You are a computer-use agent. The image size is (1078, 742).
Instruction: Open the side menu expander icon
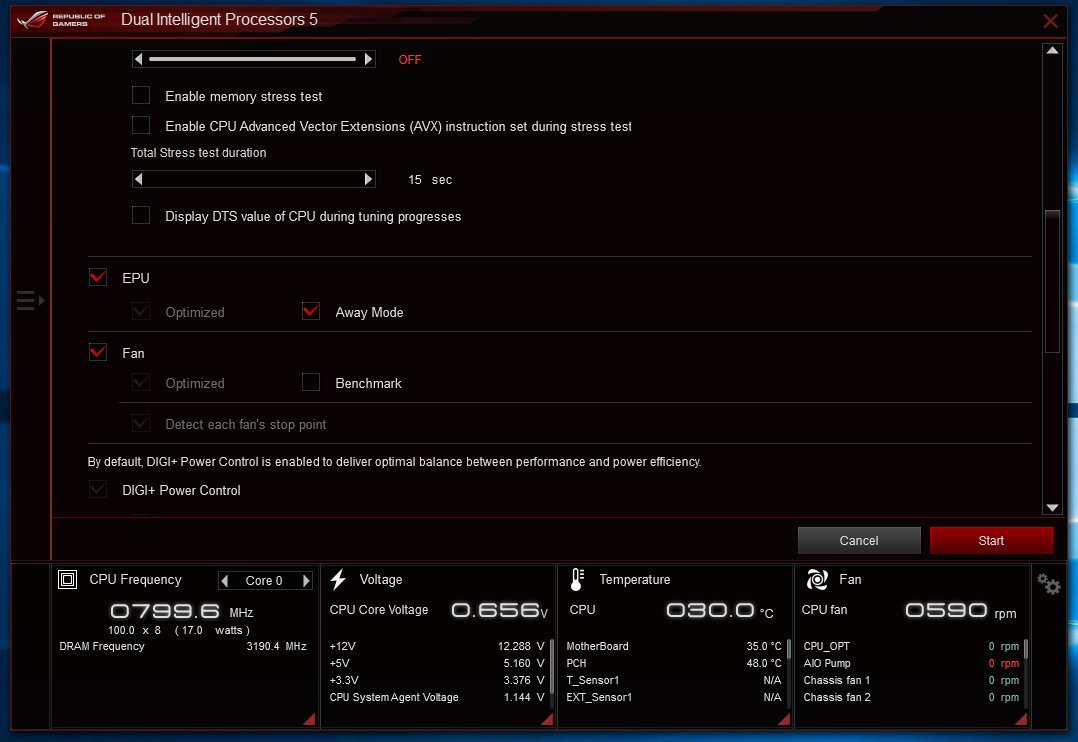point(30,301)
